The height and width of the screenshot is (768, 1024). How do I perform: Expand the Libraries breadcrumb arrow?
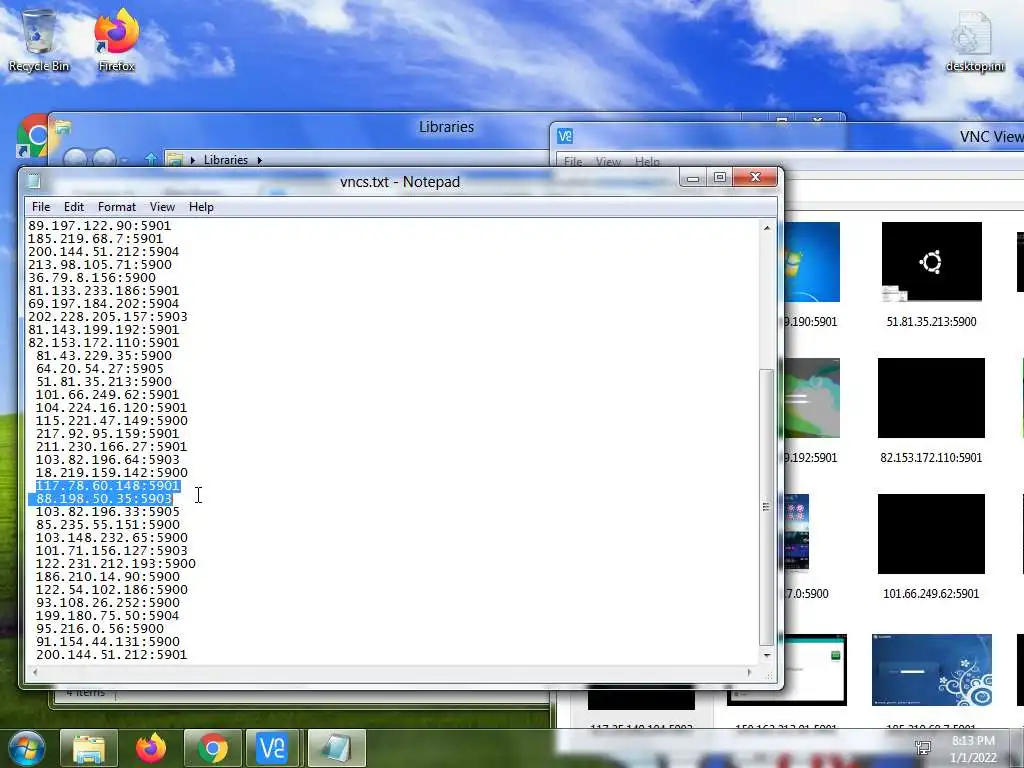tap(259, 160)
